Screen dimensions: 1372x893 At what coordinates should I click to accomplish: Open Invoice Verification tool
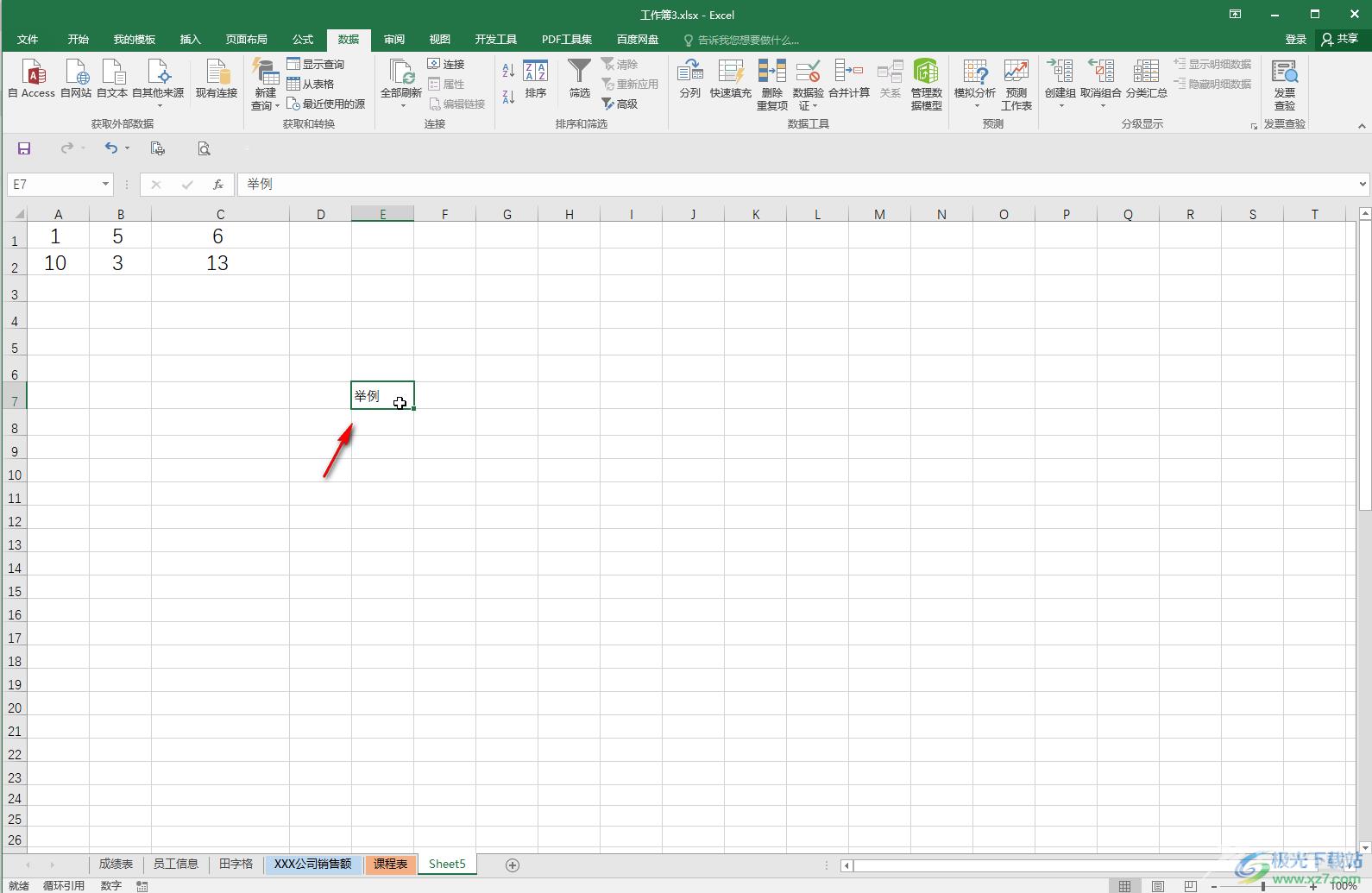point(1285,84)
